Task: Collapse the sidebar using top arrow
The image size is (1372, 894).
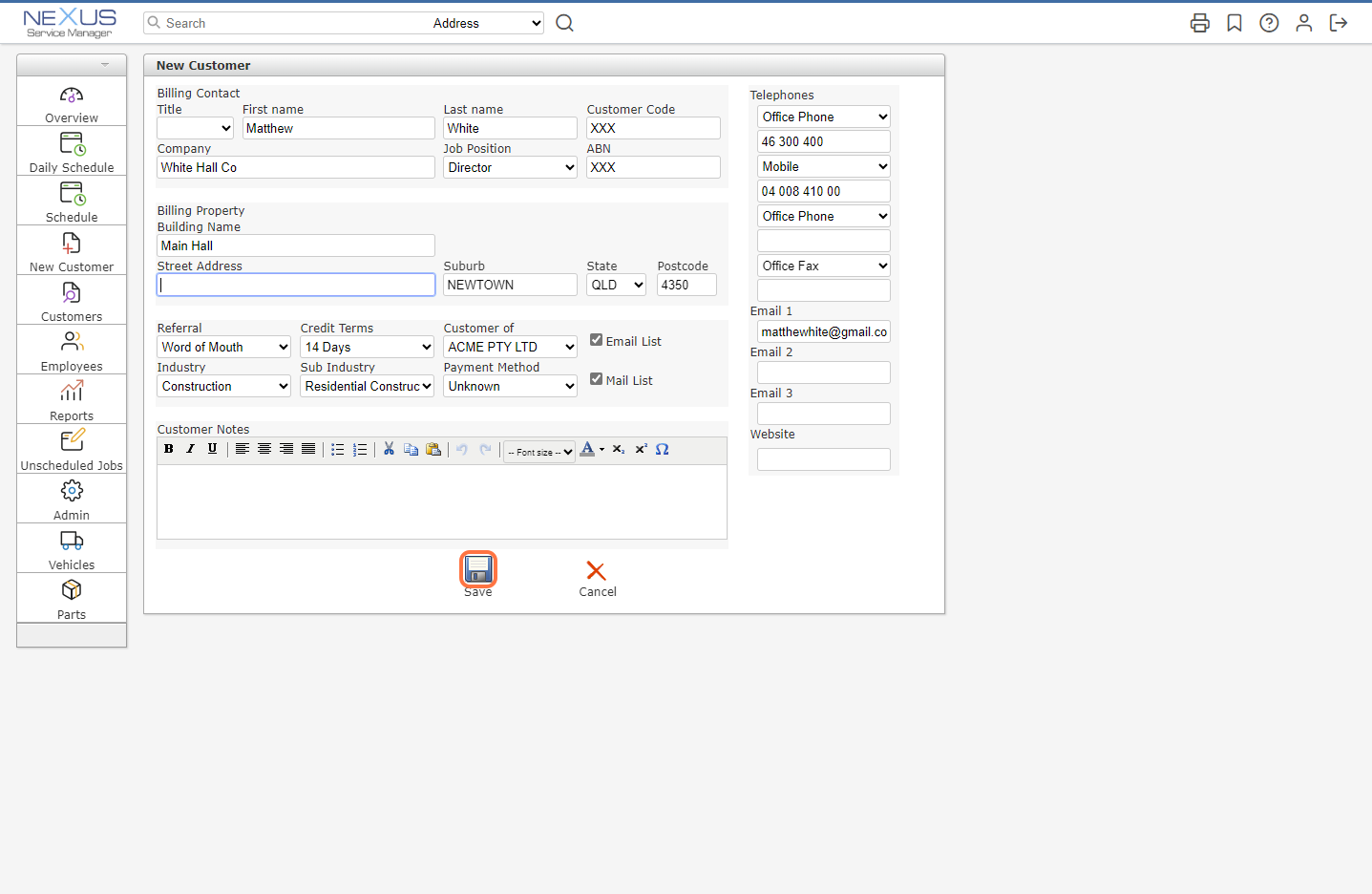Action: pyautogui.click(x=105, y=65)
